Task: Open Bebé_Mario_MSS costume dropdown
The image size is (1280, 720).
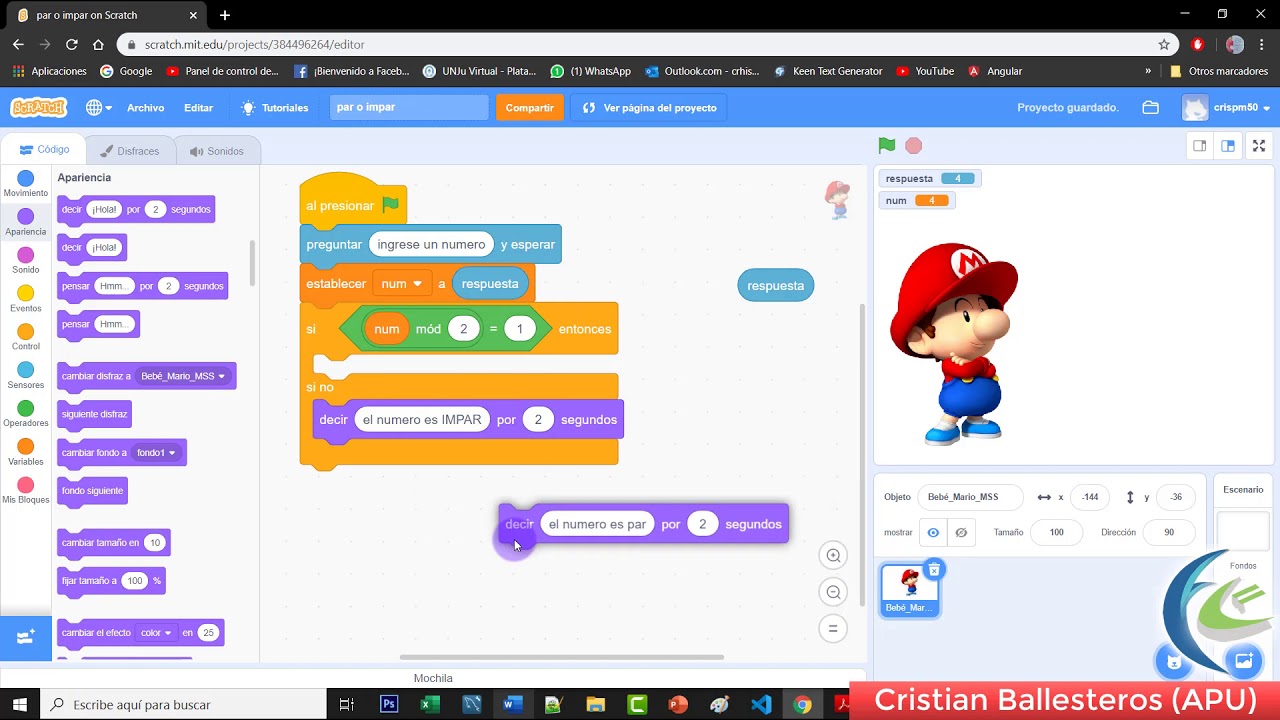Action: point(183,376)
